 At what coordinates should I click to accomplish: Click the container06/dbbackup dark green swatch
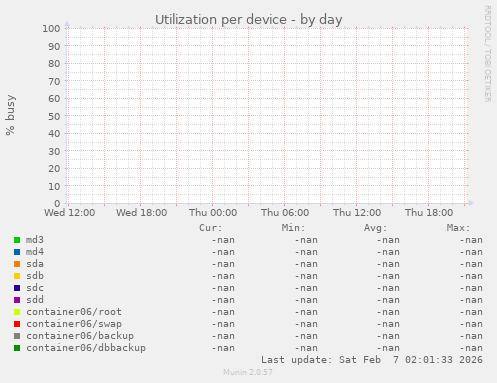[17, 348]
